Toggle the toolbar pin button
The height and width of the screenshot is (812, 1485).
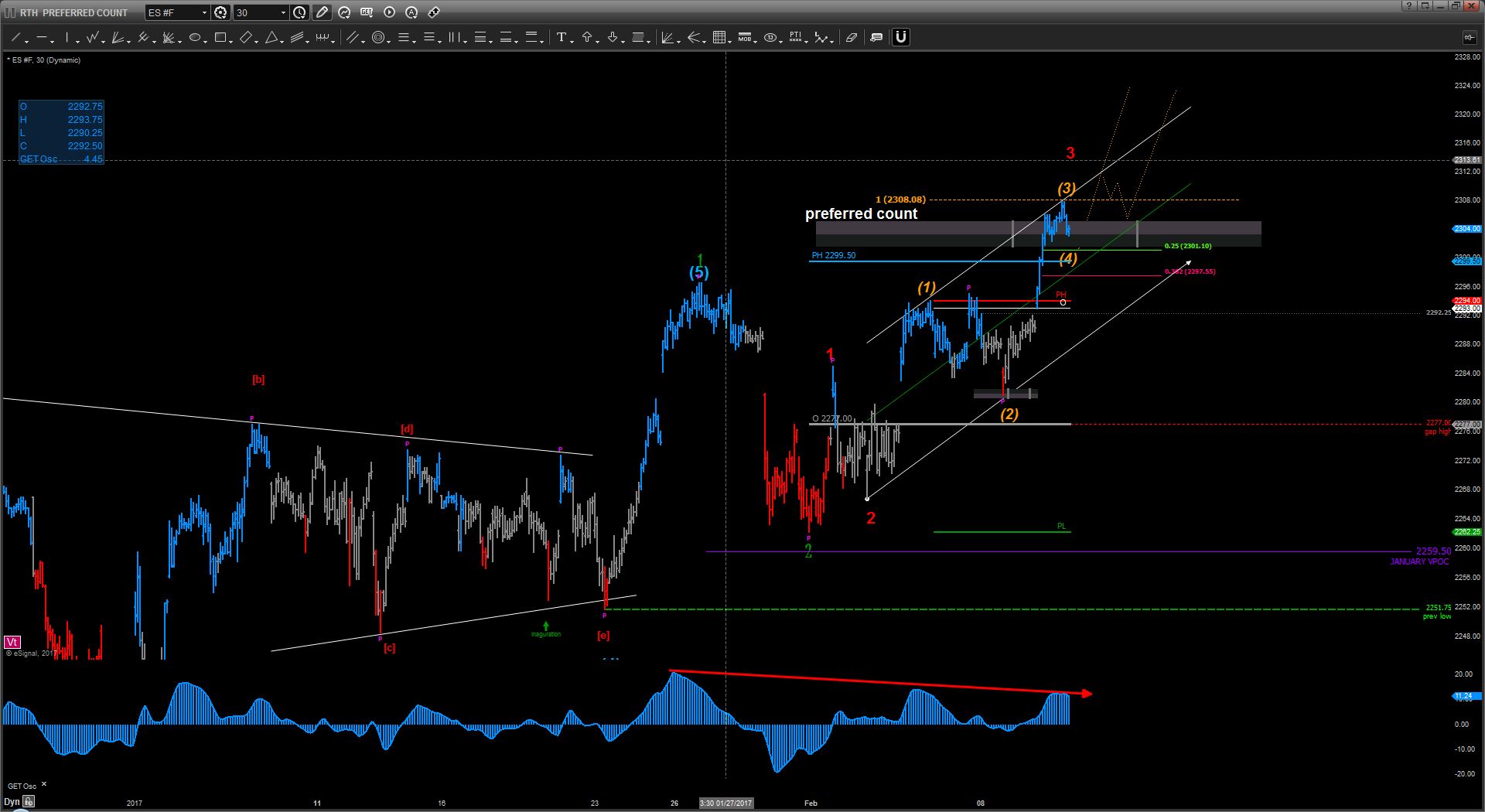tap(1469, 37)
